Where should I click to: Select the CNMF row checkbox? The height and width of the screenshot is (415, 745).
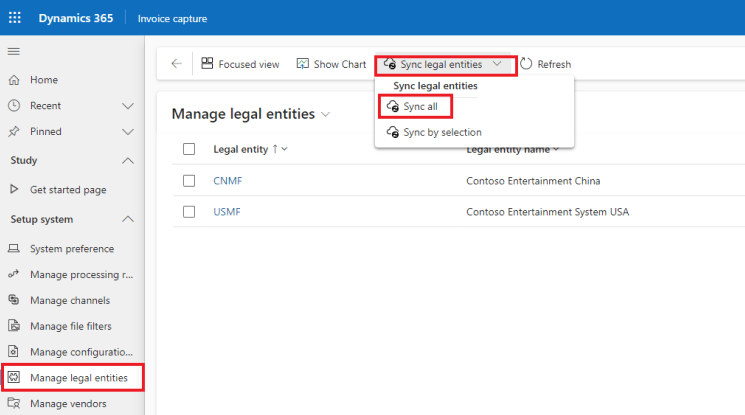coord(189,181)
